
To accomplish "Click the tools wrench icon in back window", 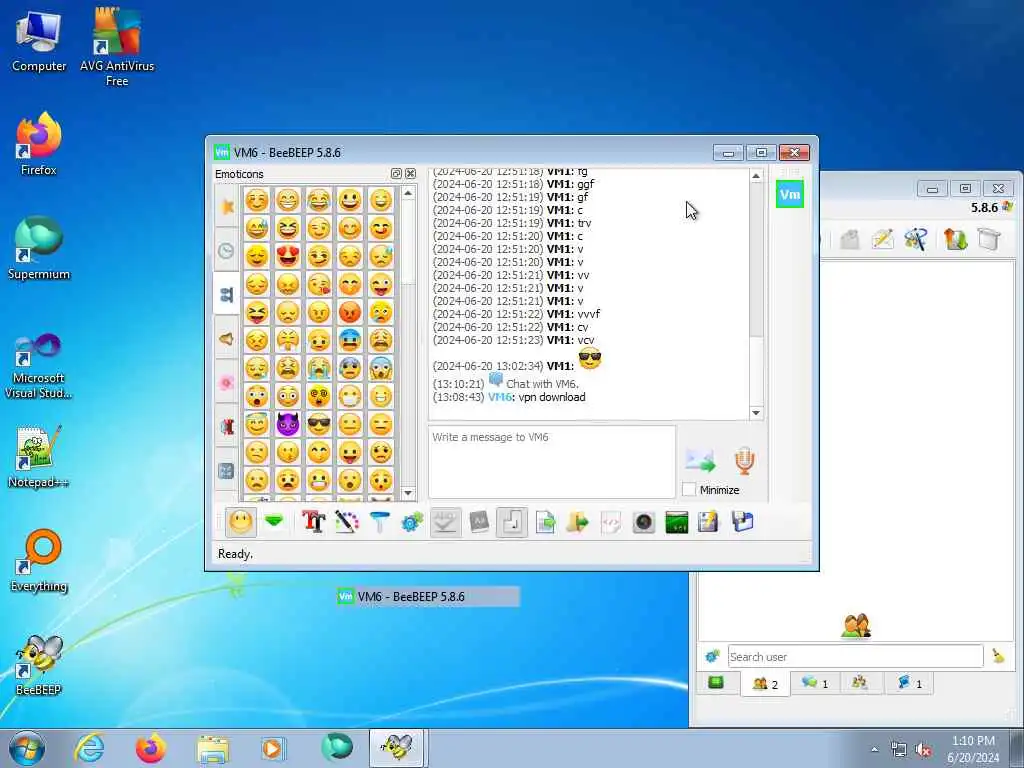I will pyautogui.click(x=916, y=239).
